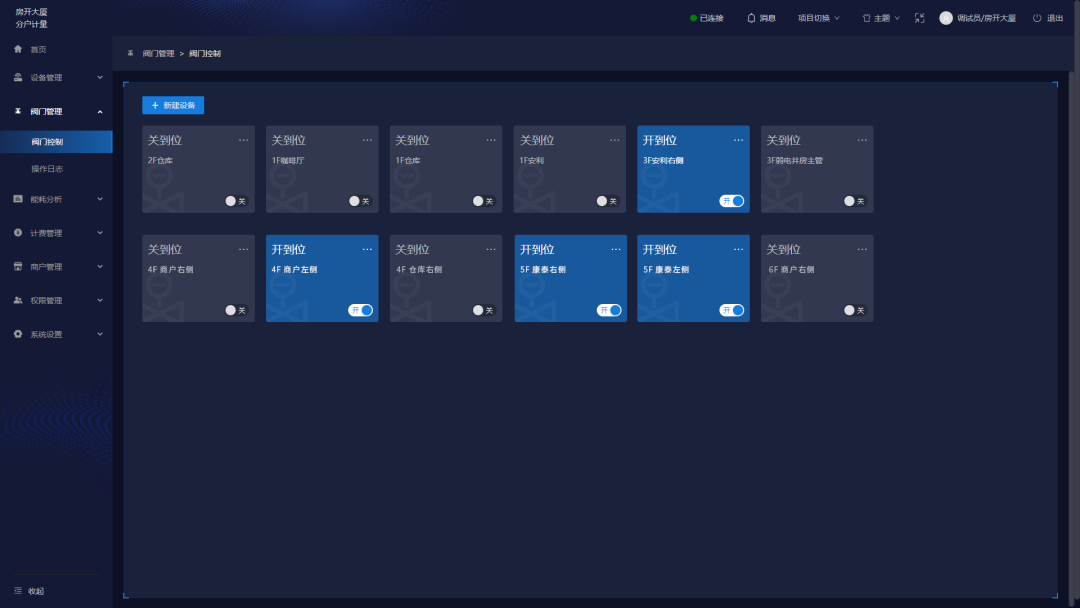The image size is (1080, 608).
Task: Open more options on 3F安利右侧 card
Action: point(738,140)
